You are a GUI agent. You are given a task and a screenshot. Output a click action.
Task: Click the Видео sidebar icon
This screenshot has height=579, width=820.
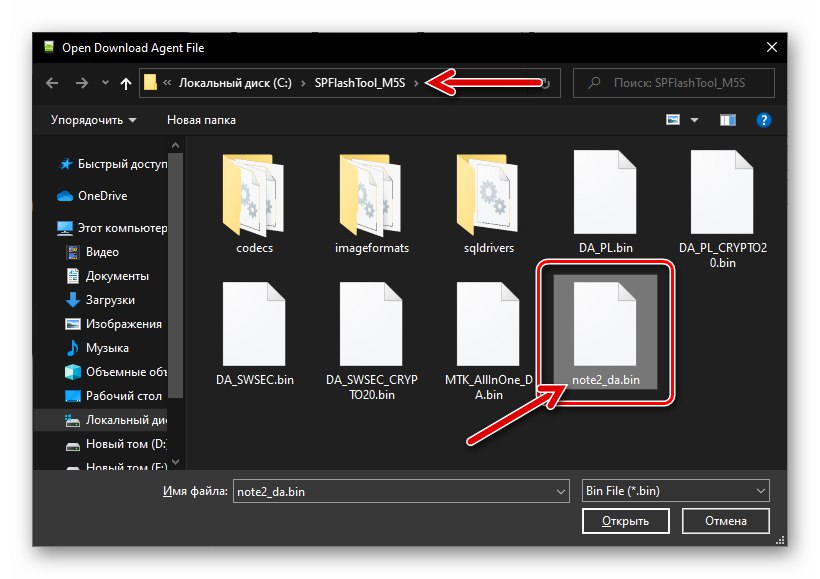pyautogui.click(x=73, y=252)
